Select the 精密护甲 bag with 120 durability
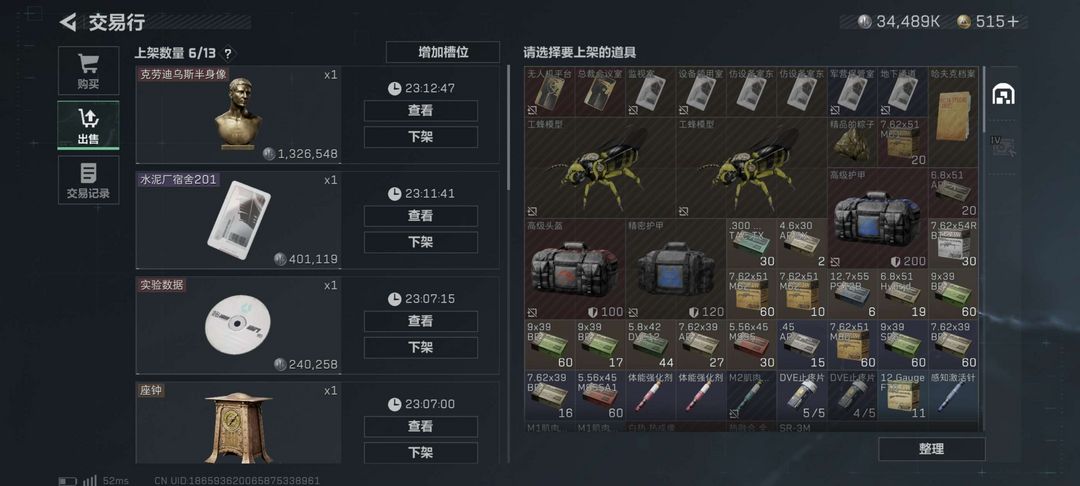This screenshot has width=1080, height=486. [676, 268]
